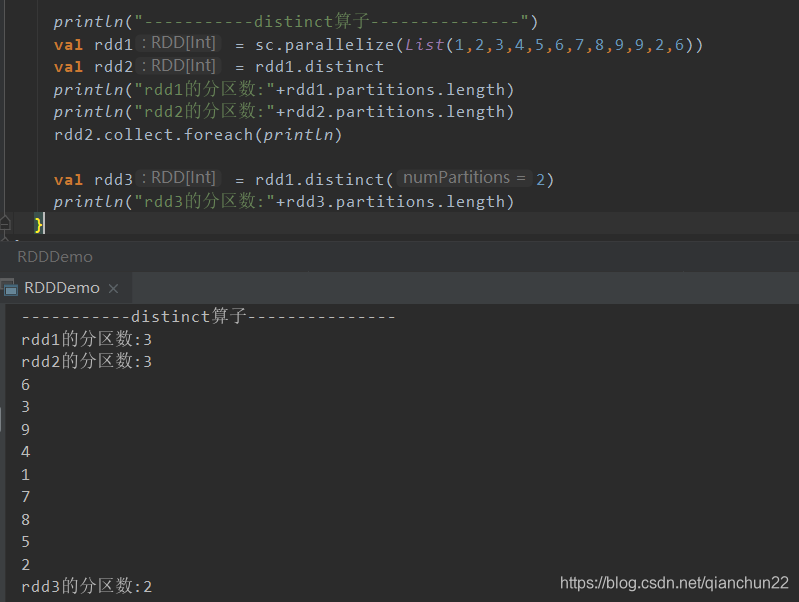Click the rdd1.distinct call on the rdd2 line

[x=319, y=67]
